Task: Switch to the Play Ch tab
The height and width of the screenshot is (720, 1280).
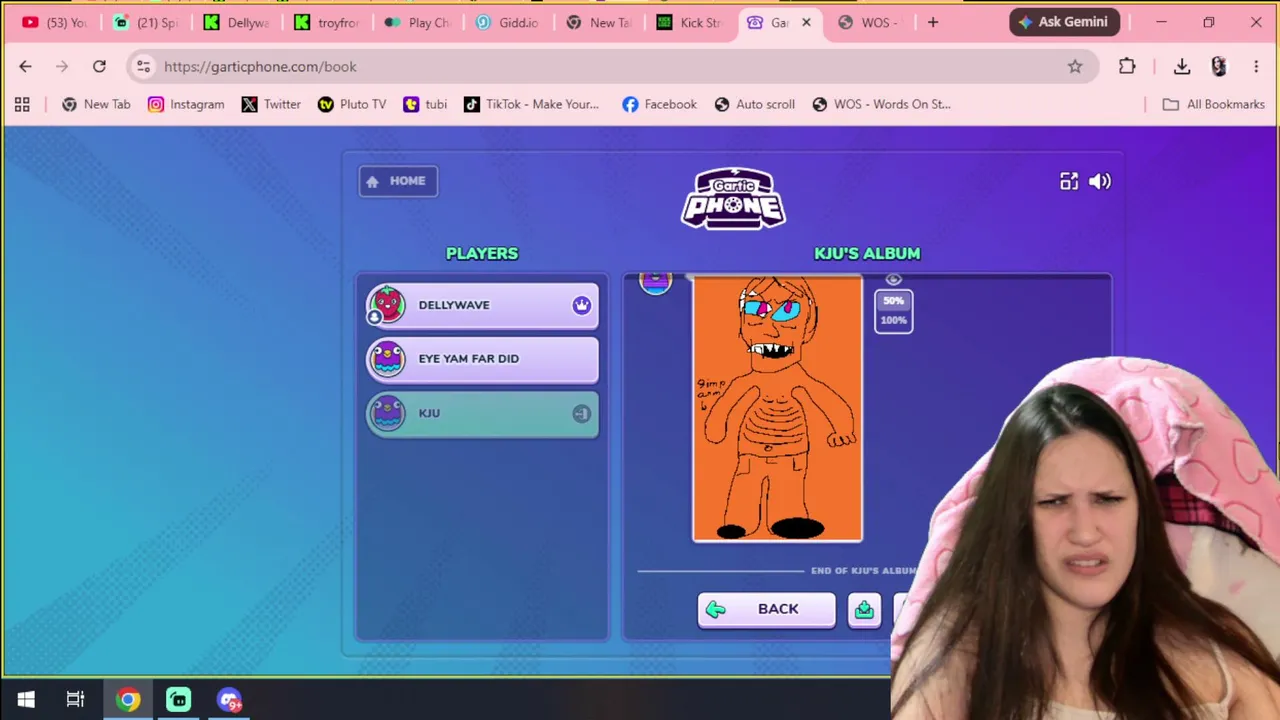Action: [x=418, y=23]
